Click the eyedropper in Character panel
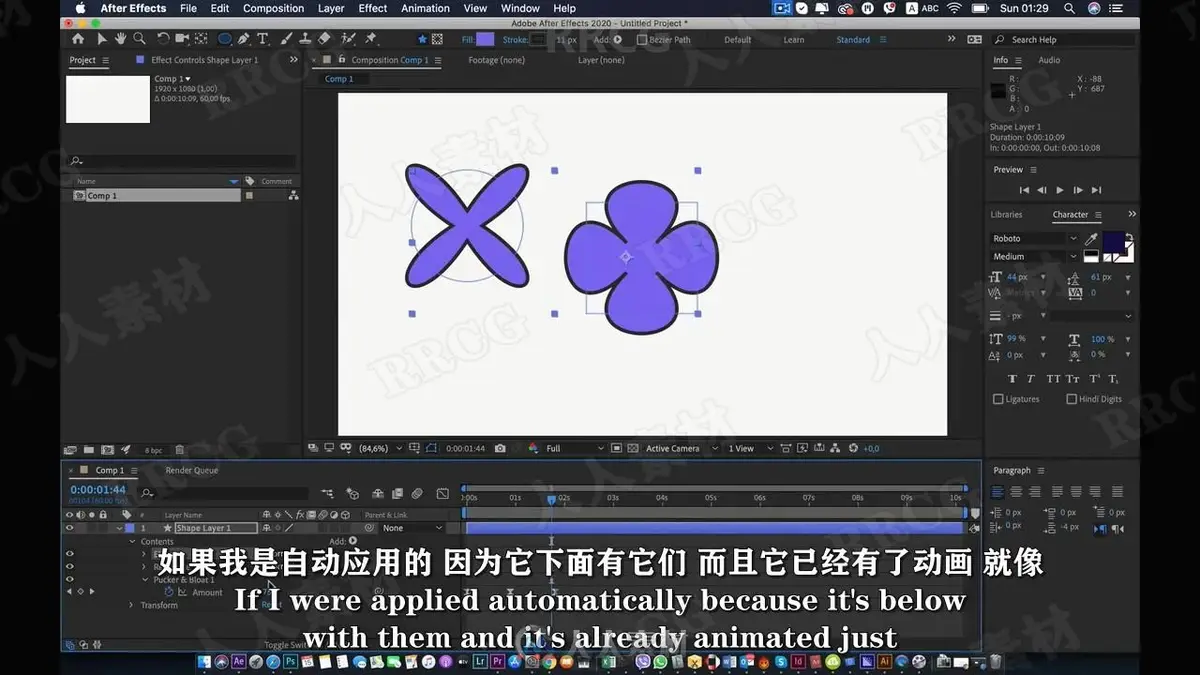The height and width of the screenshot is (675, 1200). click(1091, 239)
